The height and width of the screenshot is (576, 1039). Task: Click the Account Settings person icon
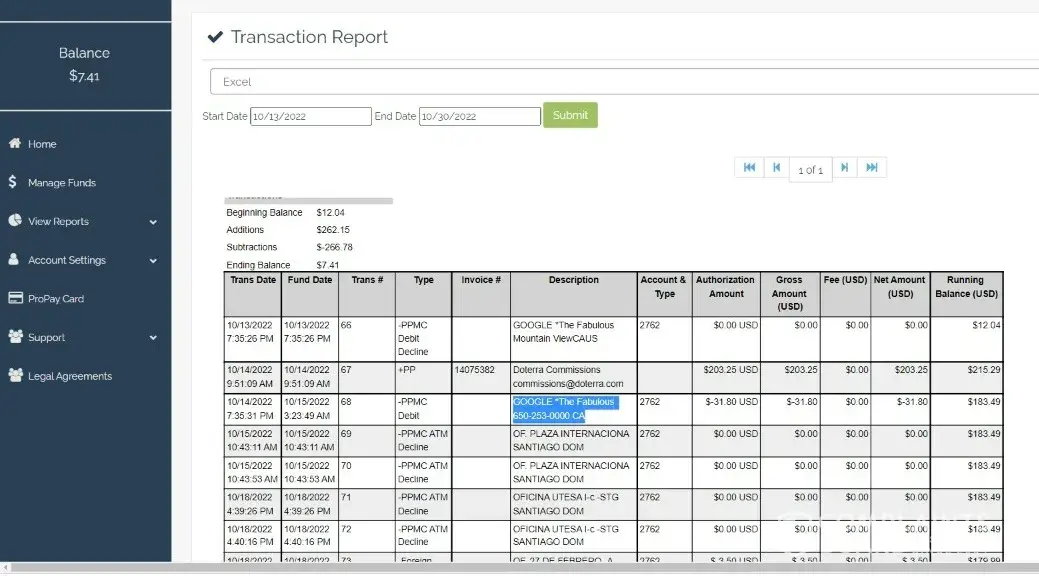point(14,260)
